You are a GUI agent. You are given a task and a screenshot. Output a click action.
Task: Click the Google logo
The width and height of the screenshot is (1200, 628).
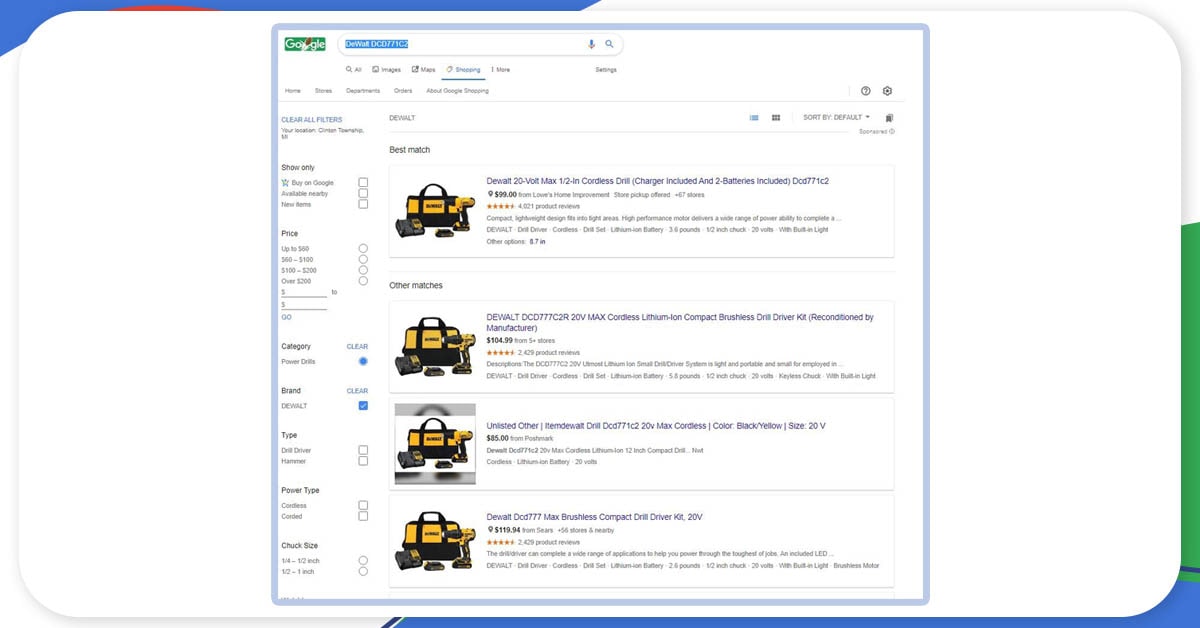305,44
